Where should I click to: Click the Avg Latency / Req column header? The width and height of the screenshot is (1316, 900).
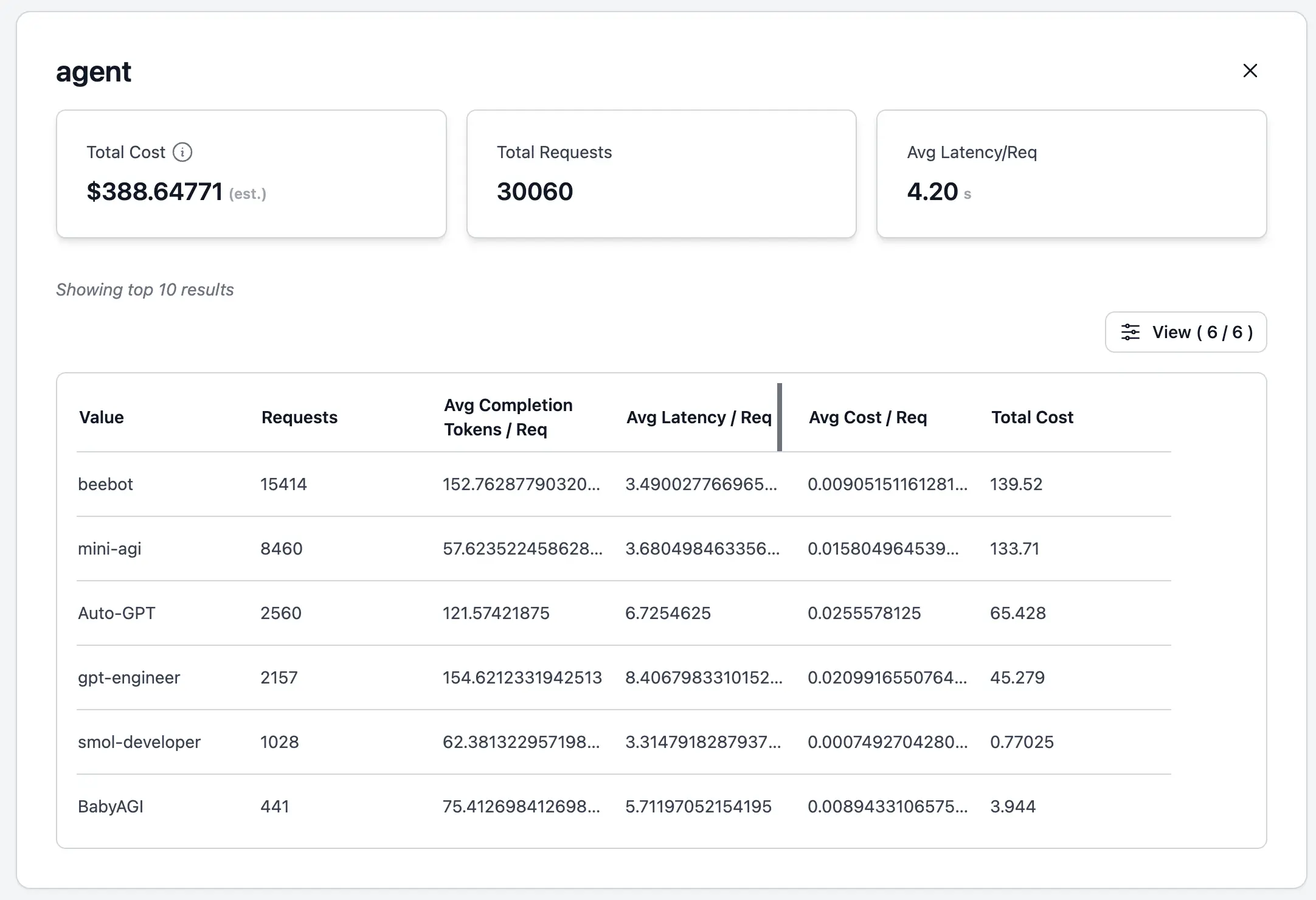pyautogui.click(x=699, y=417)
